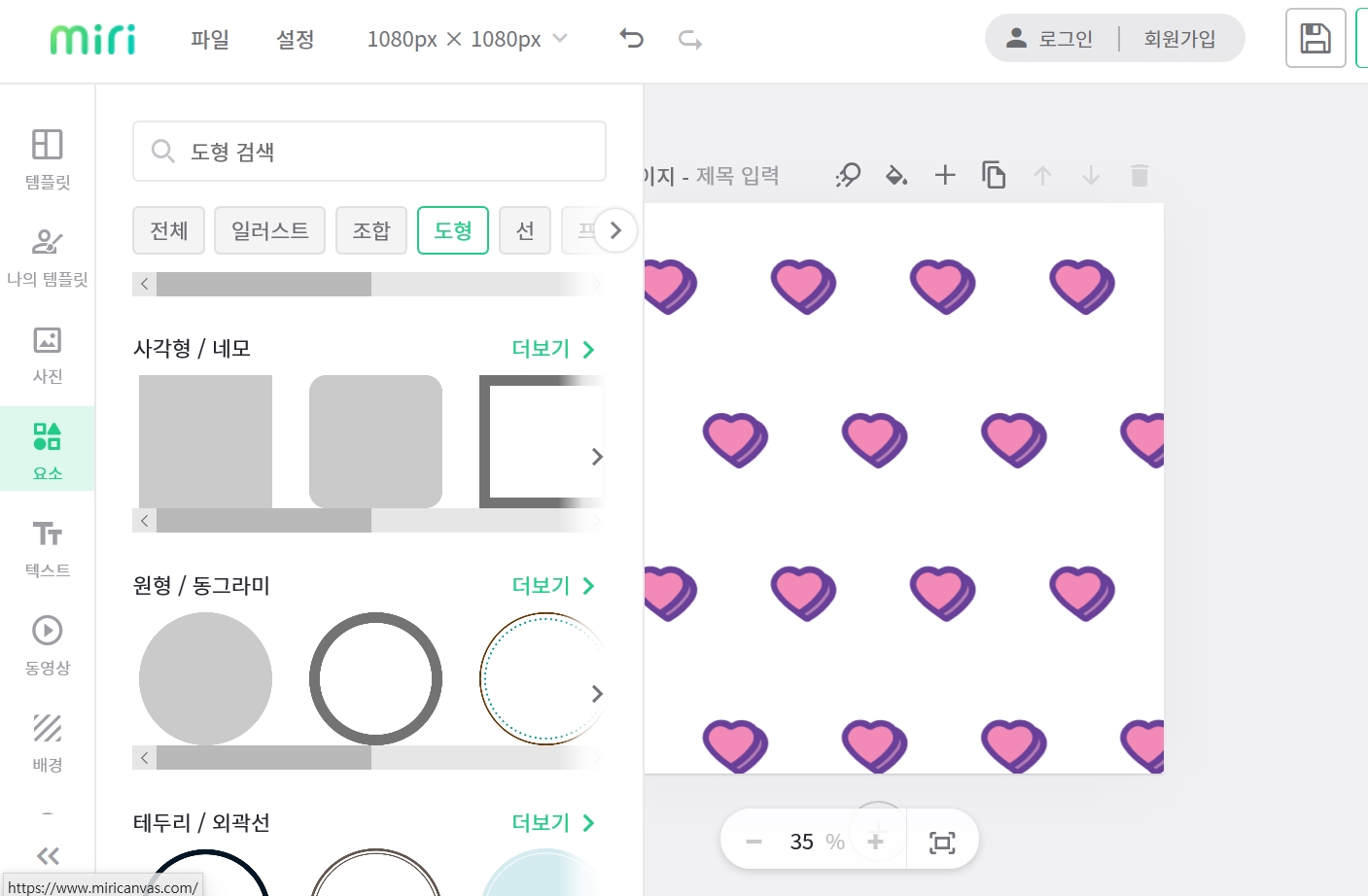The width and height of the screenshot is (1368, 896).
Task: Click the 회원가입 link
Action: 1179,39
